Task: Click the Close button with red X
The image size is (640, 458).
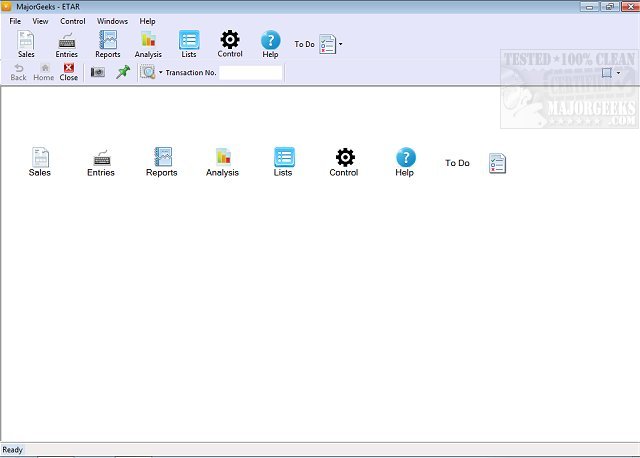Action: pos(69,72)
